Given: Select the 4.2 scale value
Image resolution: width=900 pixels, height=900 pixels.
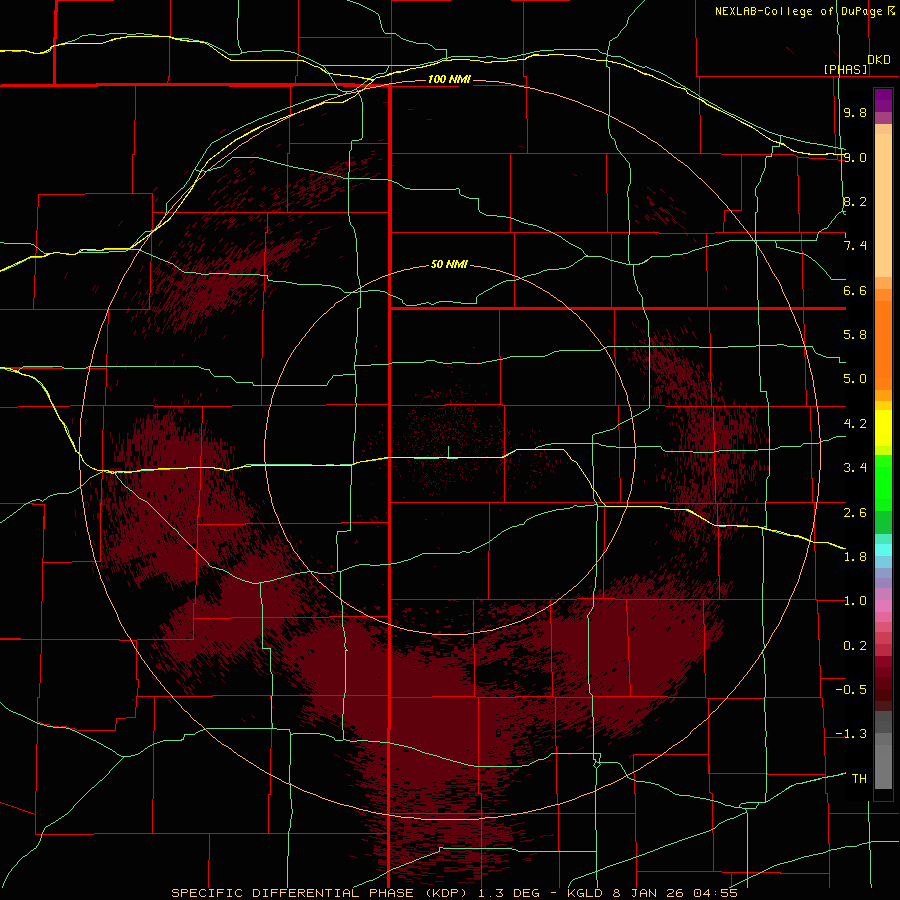Looking at the screenshot, I should pos(855,424).
